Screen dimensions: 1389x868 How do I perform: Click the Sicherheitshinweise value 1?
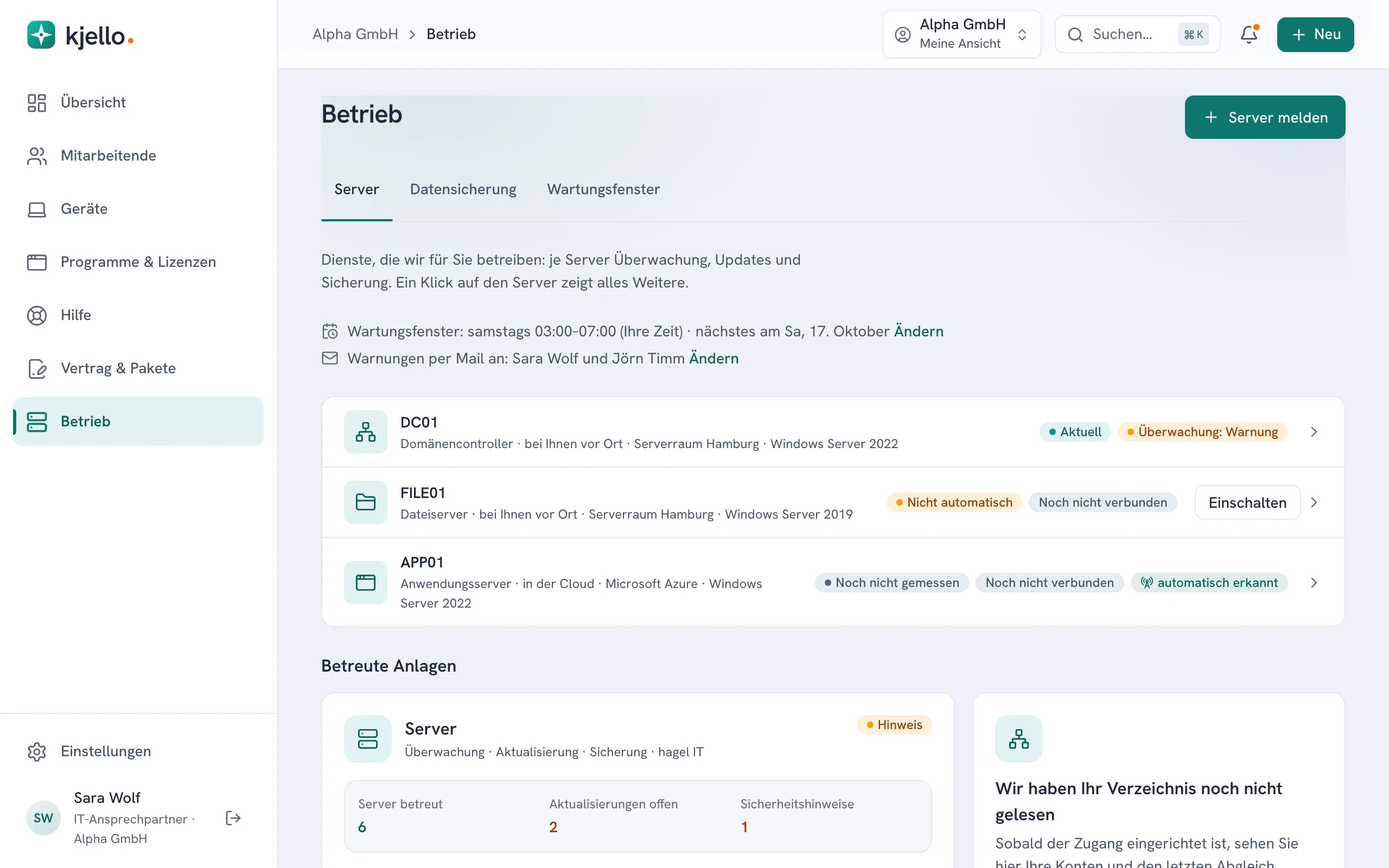pyautogui.click(x=744, y=827)
